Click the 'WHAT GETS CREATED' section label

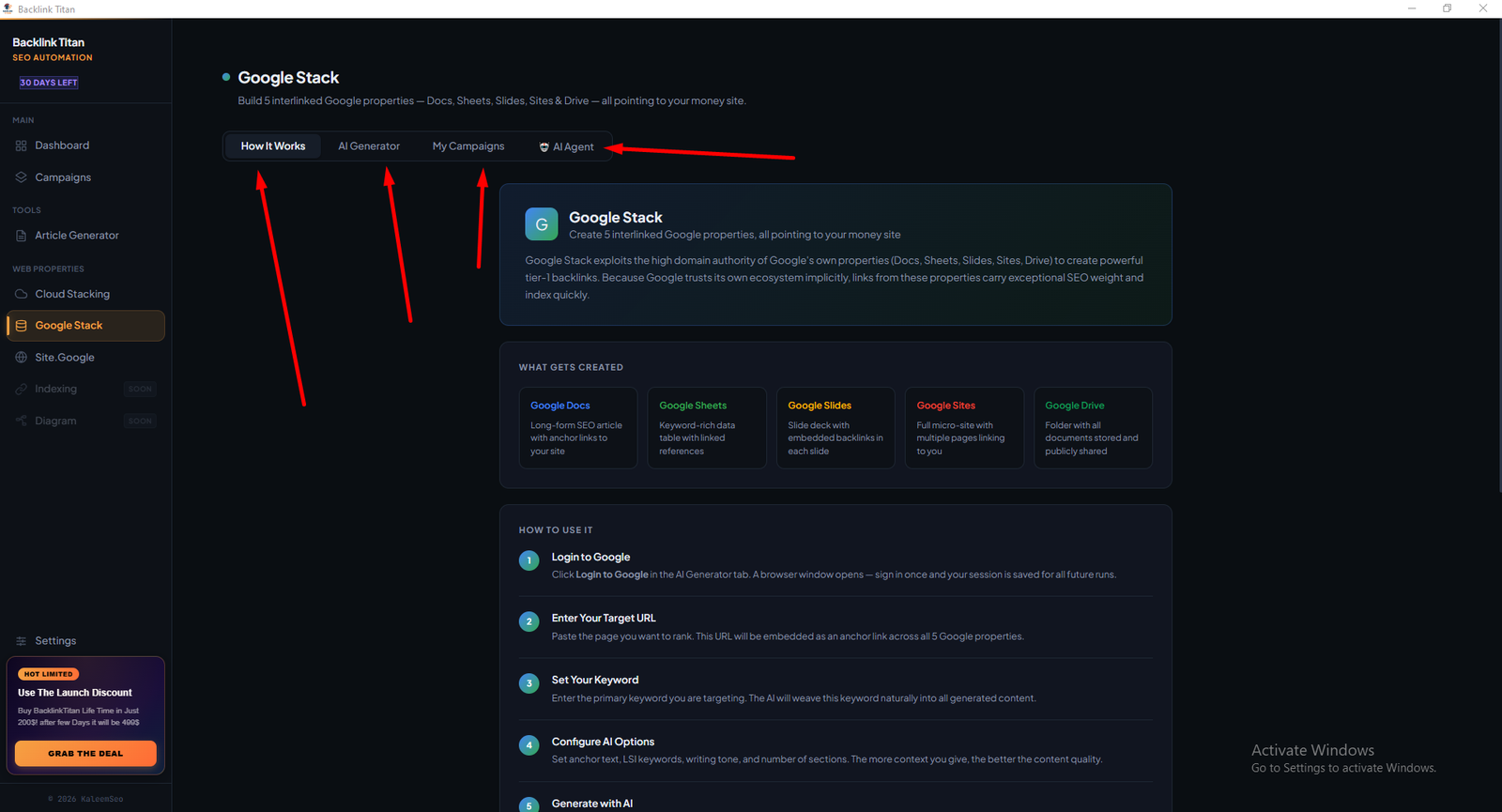tap(571, 368)
